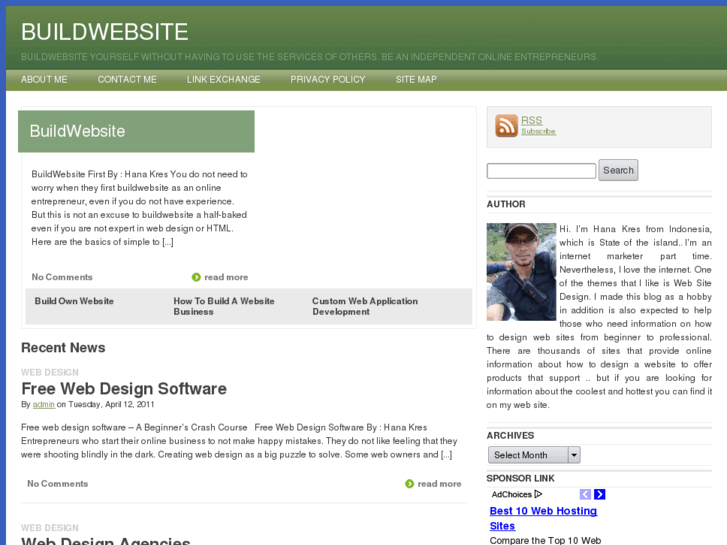The width and height of the screenshot is (727, 545).
Task: Select How To Build A Website Business
Action: click(x=224, y=306)
